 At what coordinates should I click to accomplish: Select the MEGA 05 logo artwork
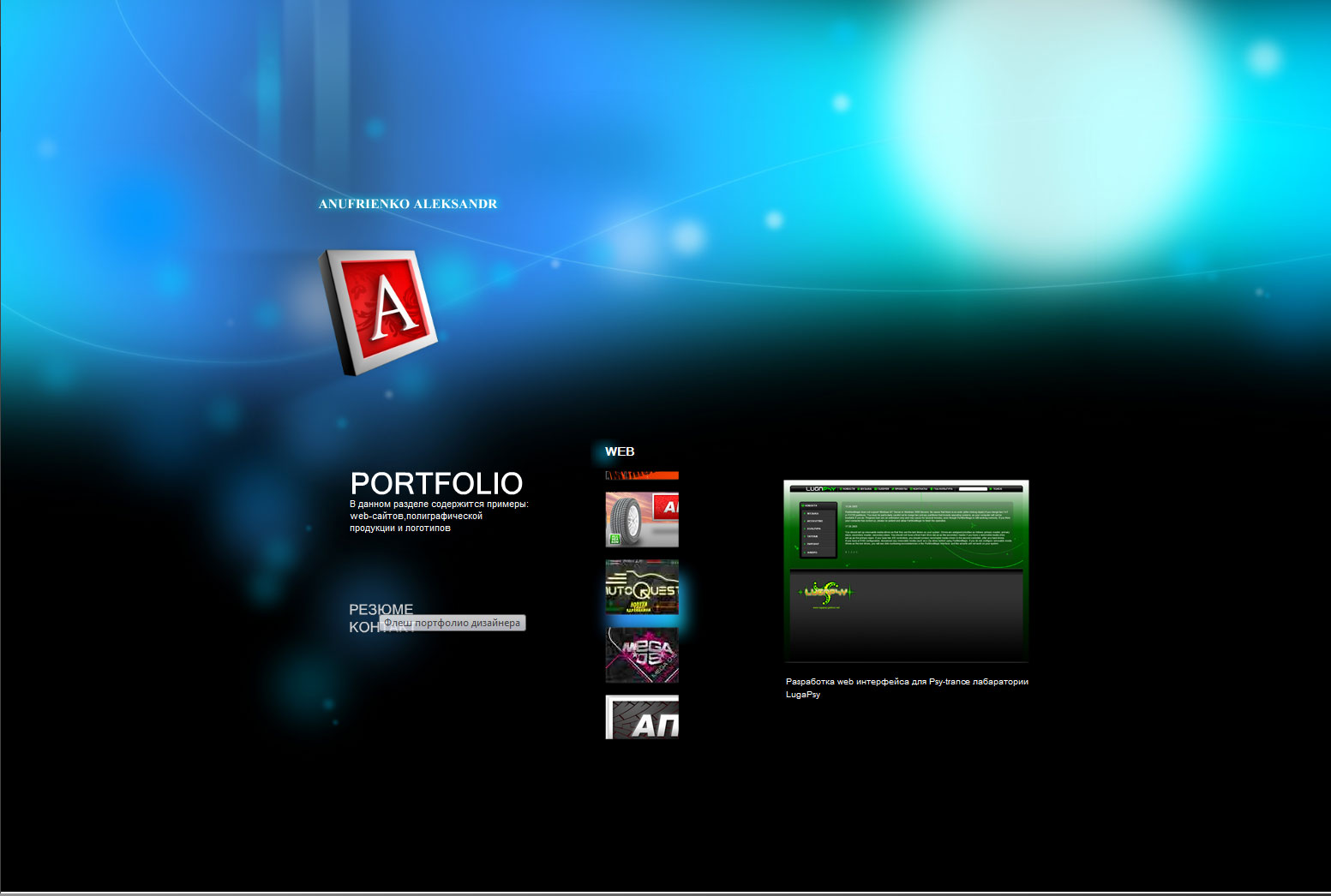click(645, 650)
